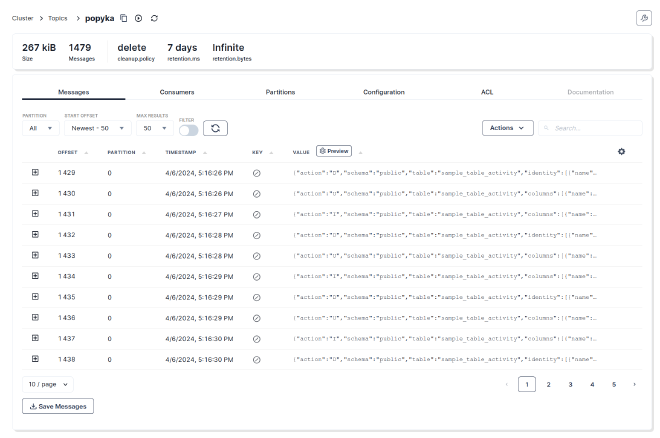Go to pagination page 3

tap(570, 384)
